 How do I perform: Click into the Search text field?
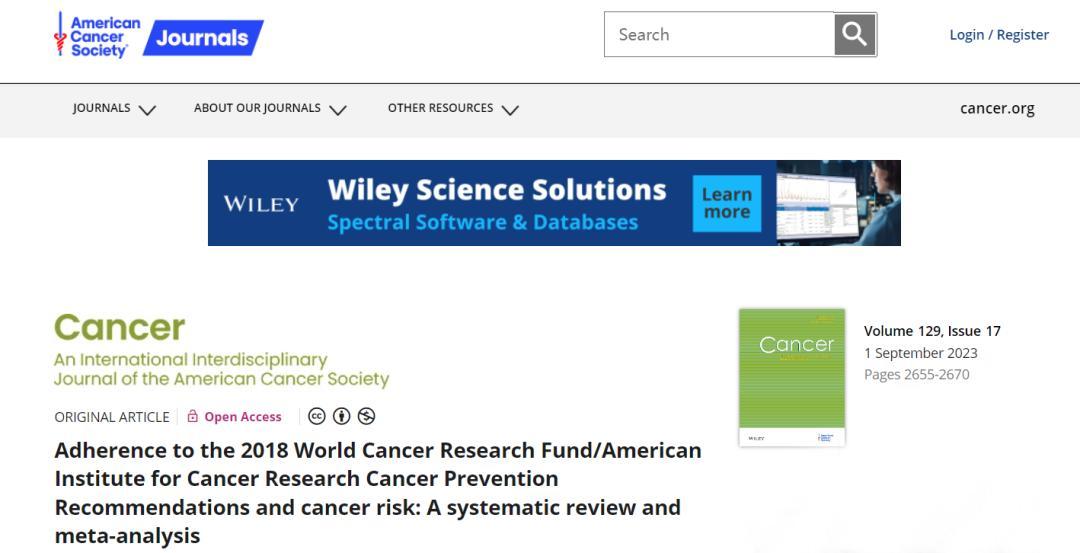[x=719, y=35]
